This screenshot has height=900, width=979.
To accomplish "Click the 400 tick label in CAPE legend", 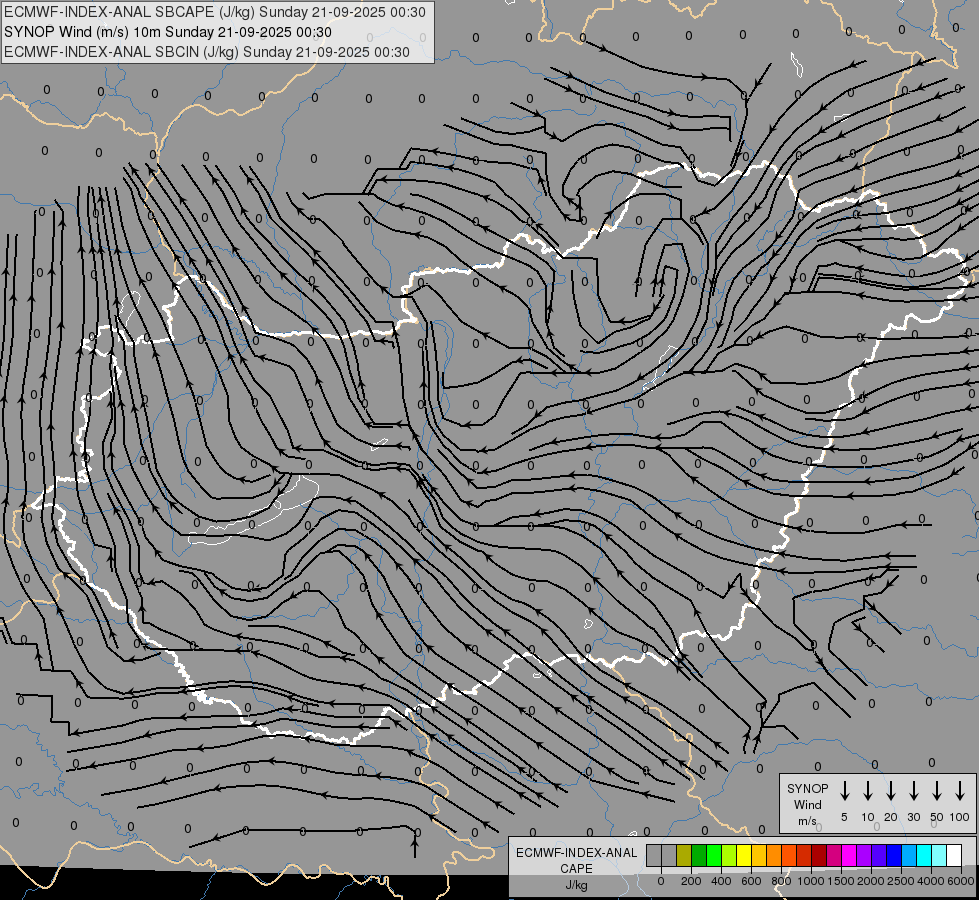I will (721, 881).
